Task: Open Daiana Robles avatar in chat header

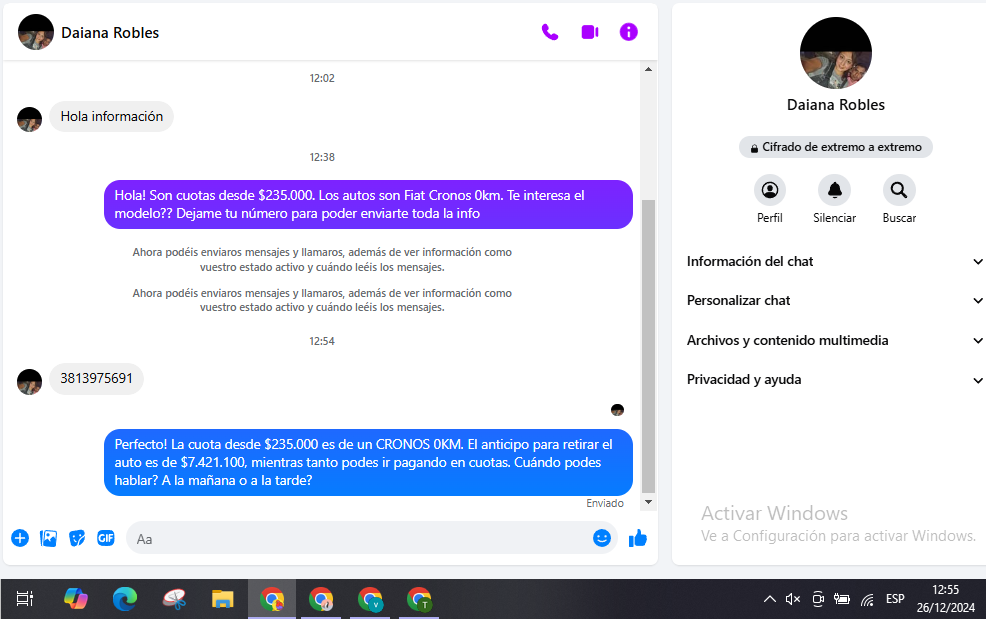Action: pyautogui.click(x=36, y=32)
